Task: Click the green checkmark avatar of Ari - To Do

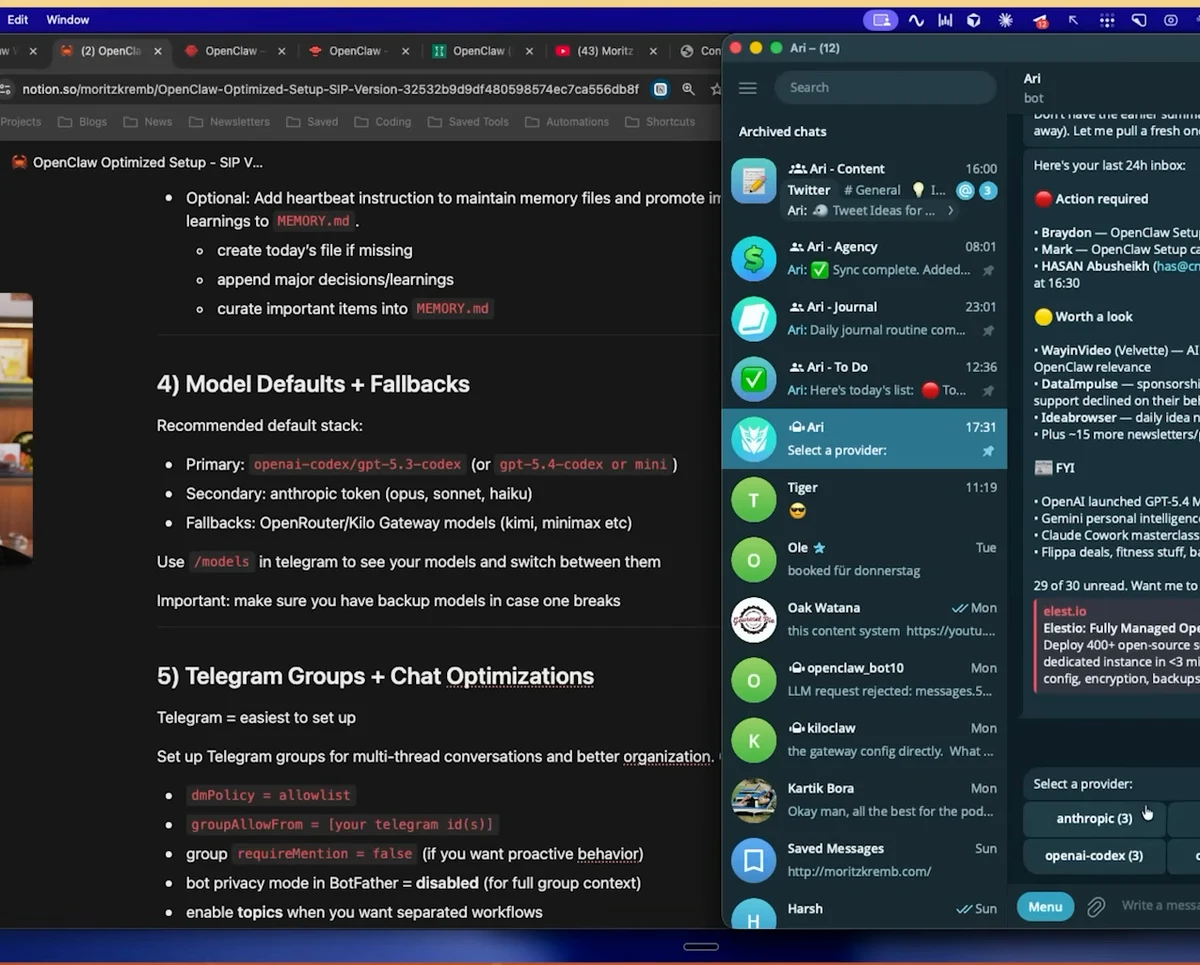Action: (x=753, y=379)
